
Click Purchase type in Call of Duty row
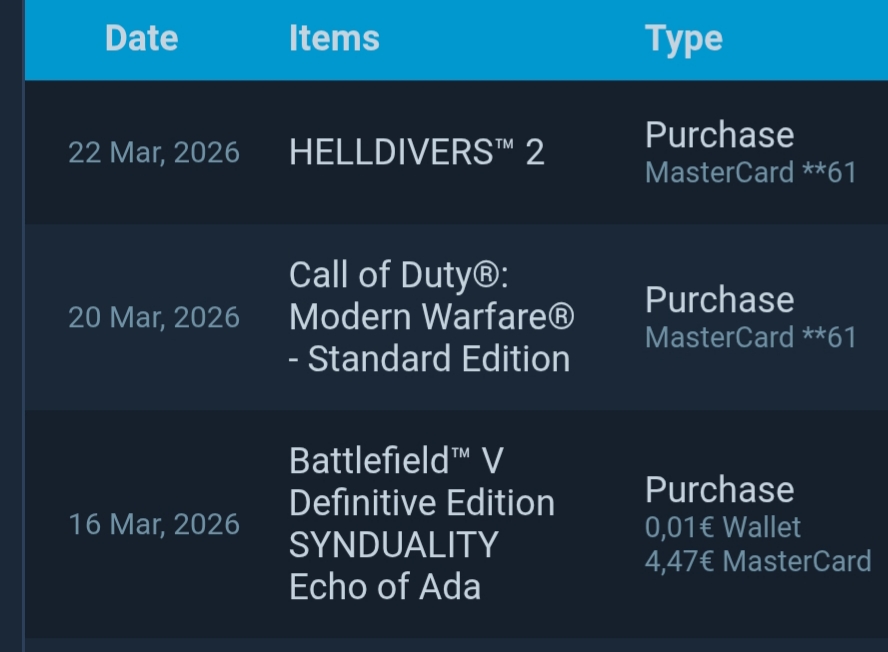pyautogui.click(x=720, y=300)
